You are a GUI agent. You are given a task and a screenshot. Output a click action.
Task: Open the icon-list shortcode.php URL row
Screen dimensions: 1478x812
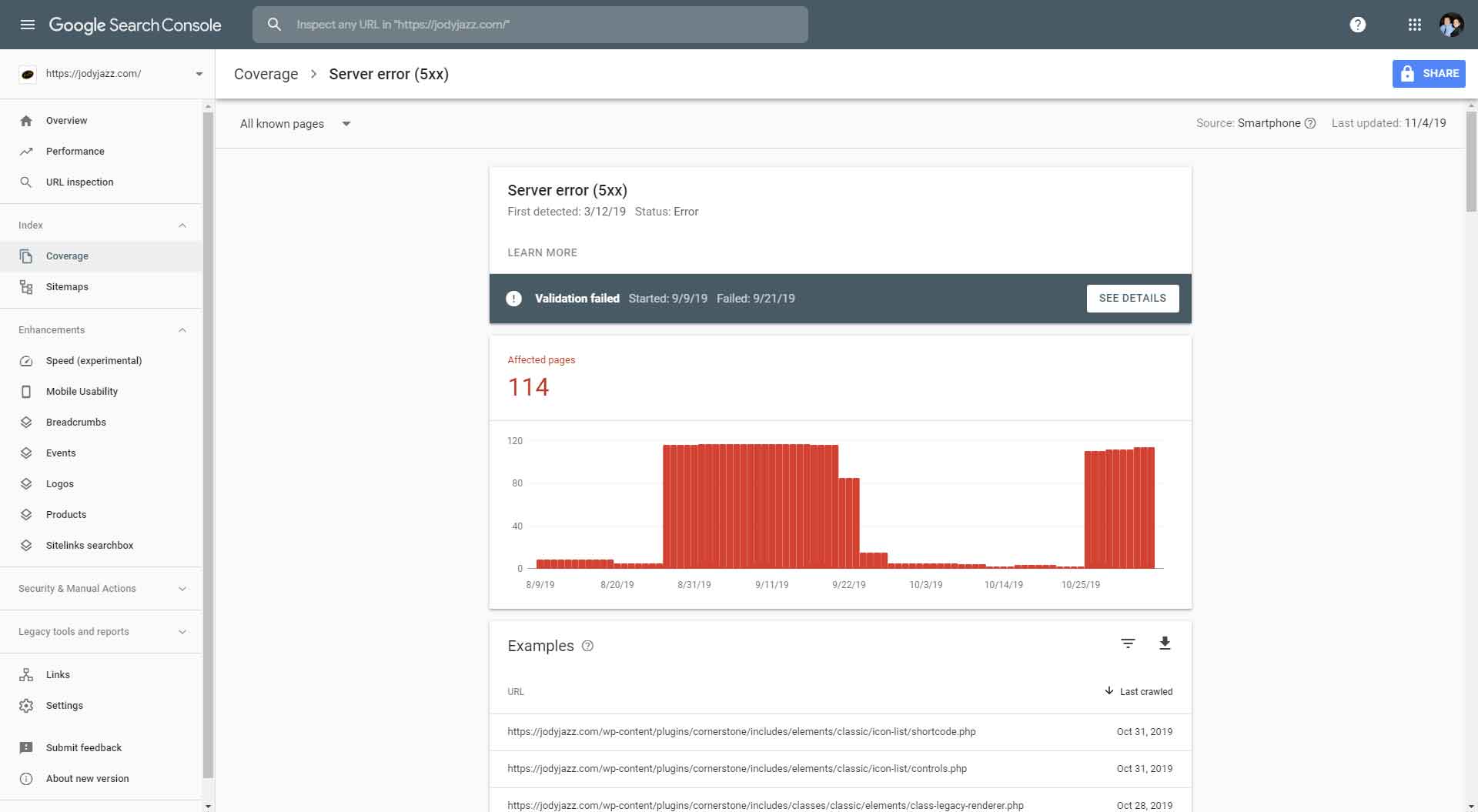click(x=840, y=732)
